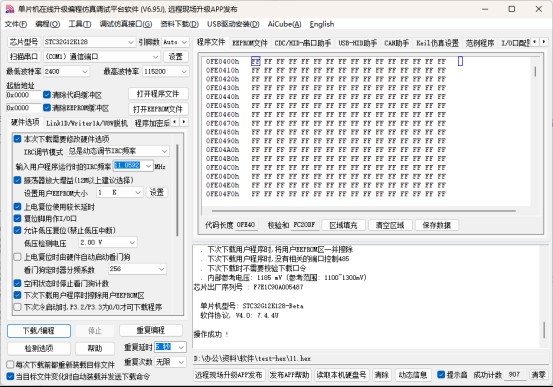Click the 打开程序文件 button

pos(158,94)
